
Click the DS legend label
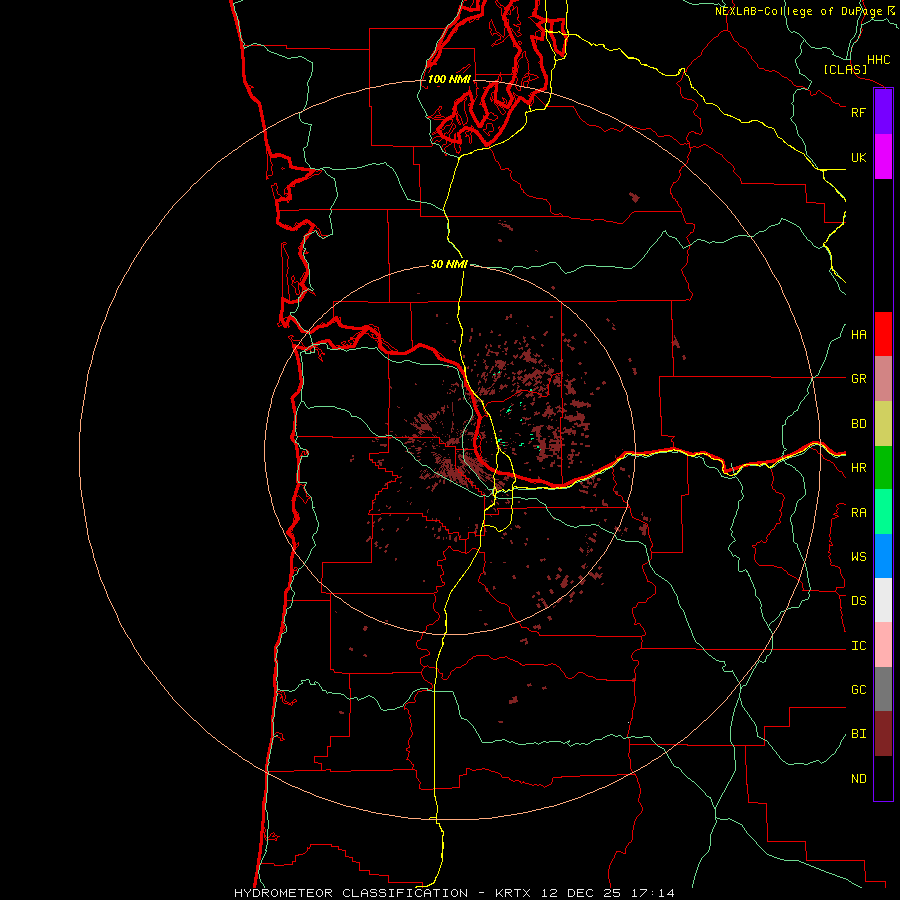(858, 601)
